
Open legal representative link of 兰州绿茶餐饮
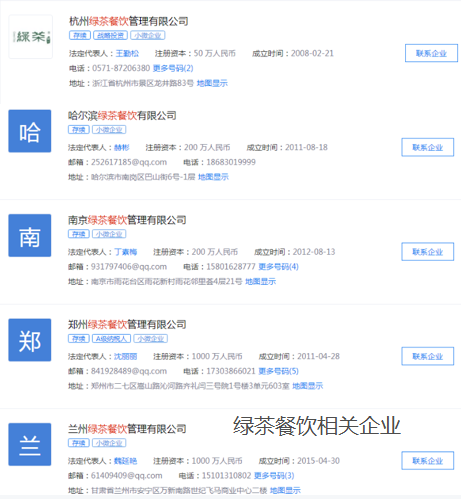[x=126, y=461]
